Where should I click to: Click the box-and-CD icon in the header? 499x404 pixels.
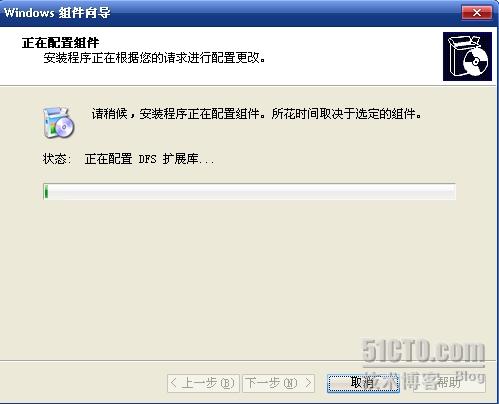click(x=467, y=56)
